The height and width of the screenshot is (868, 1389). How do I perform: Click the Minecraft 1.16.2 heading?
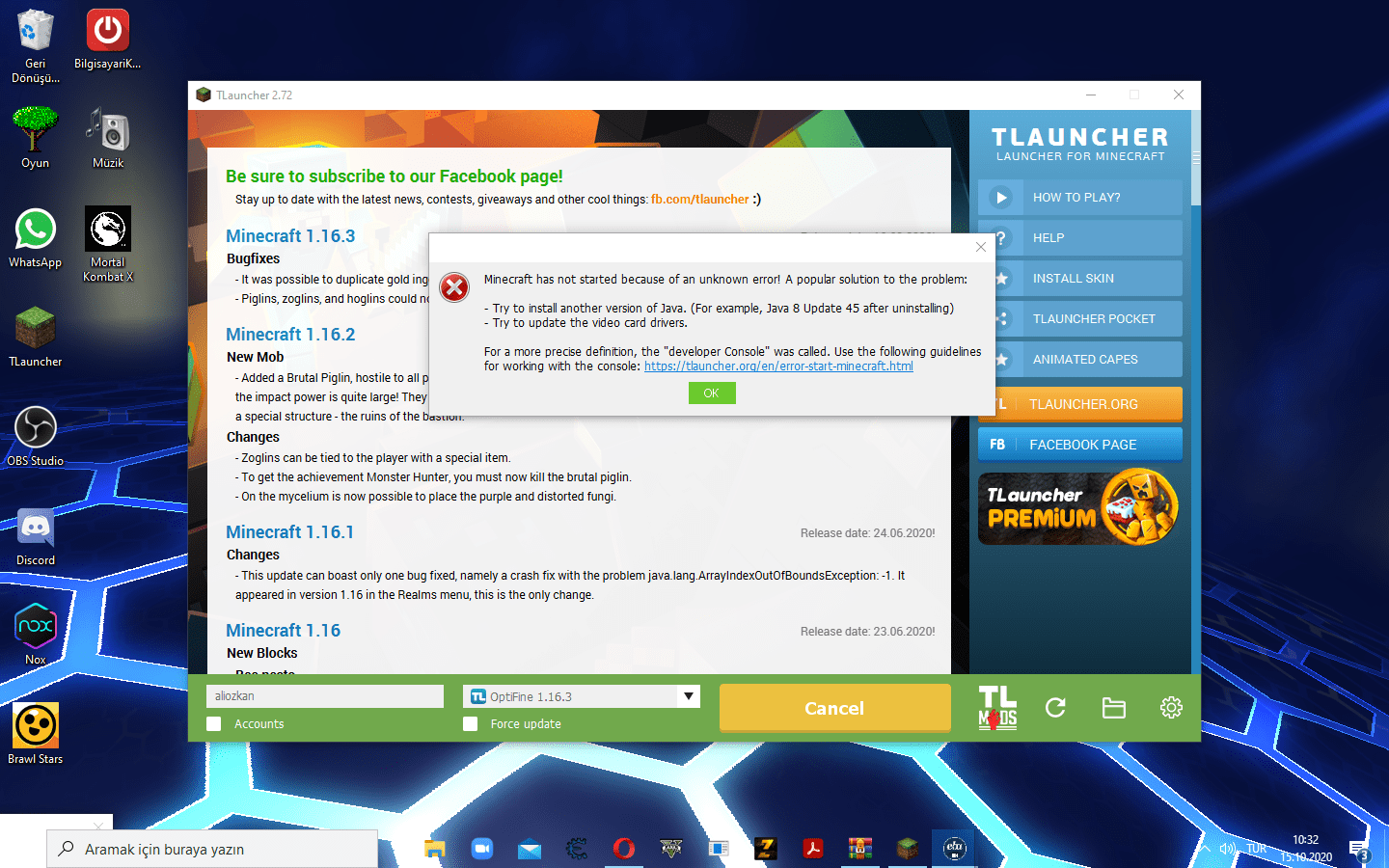point(290,335)
